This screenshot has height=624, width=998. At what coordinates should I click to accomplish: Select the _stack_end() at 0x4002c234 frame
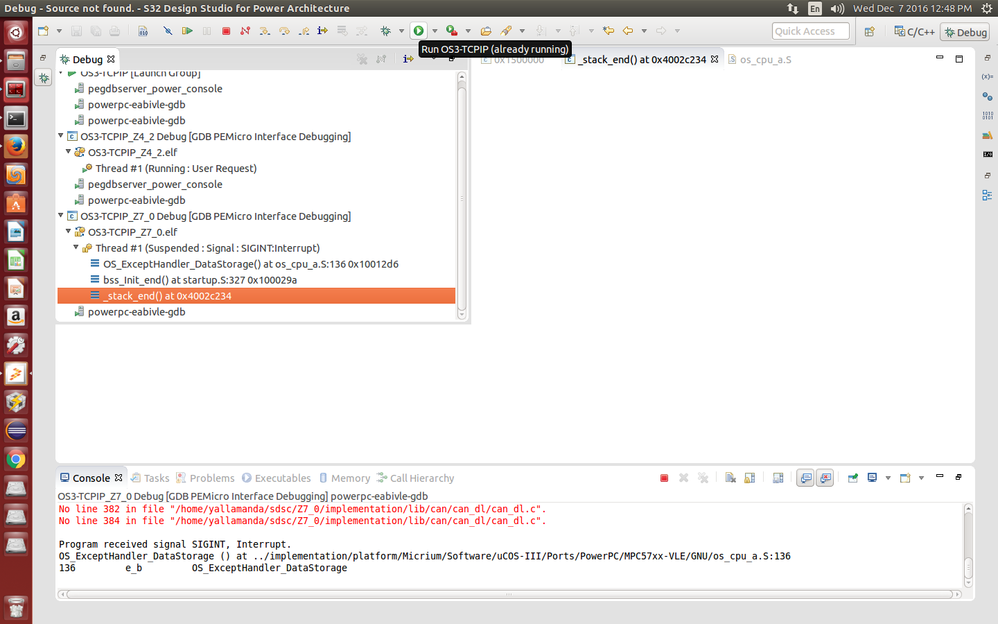257,295
